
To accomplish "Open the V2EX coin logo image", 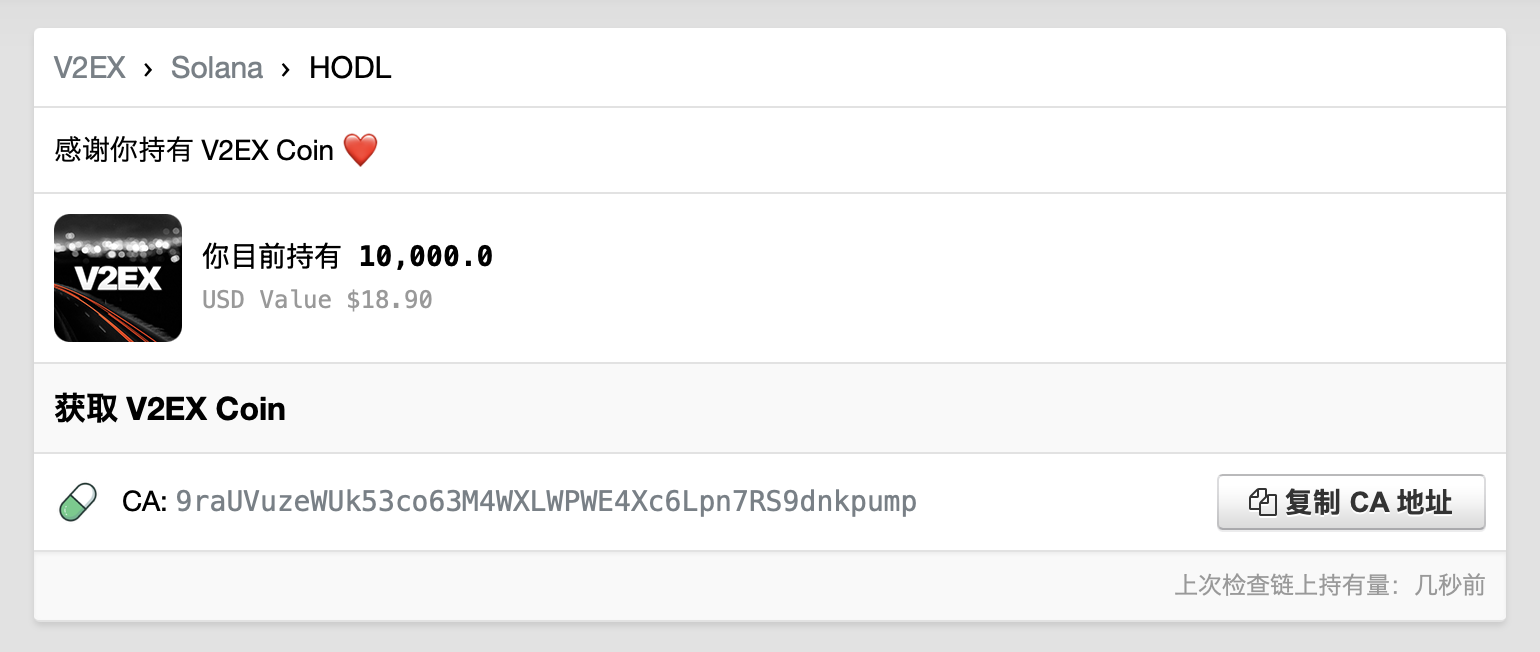I will pyautogui.click(x=118, y=278).
